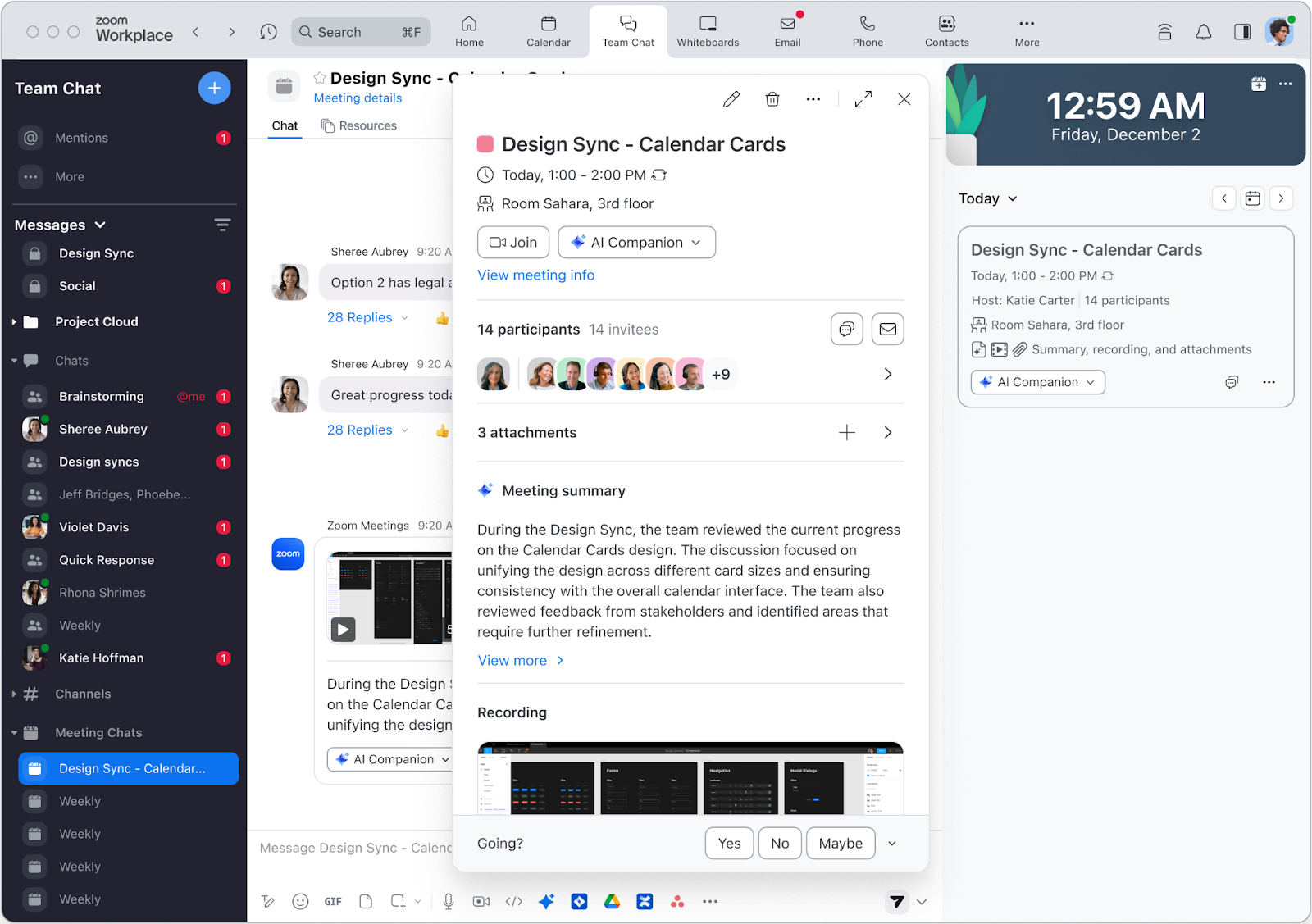This screenshot has width=1312, height=924.
Task: Open calendar view icon in Today panel
Action: coord(1252,198)
